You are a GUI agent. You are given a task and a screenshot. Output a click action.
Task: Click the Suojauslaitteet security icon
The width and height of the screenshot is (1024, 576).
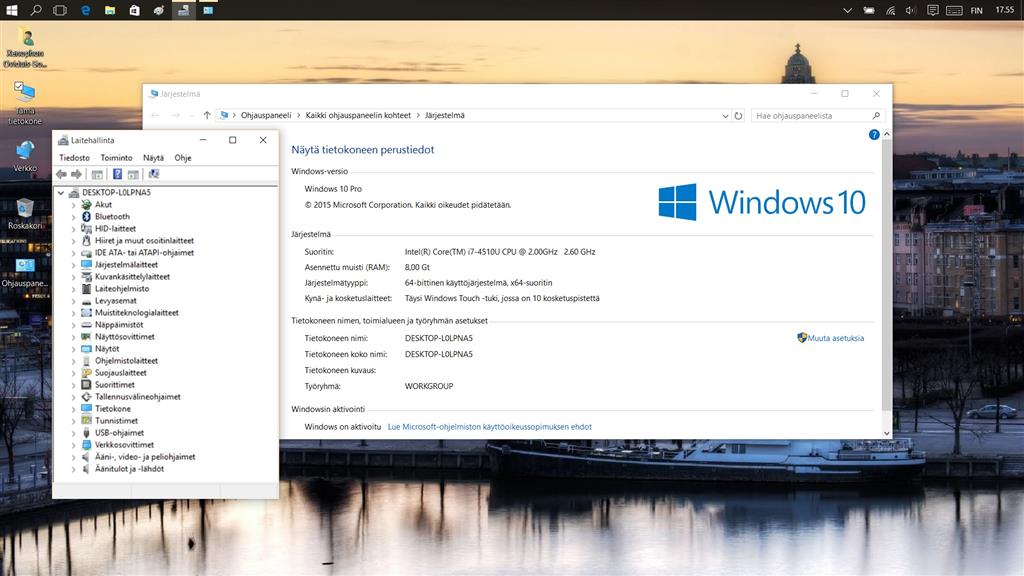point(86,373)
